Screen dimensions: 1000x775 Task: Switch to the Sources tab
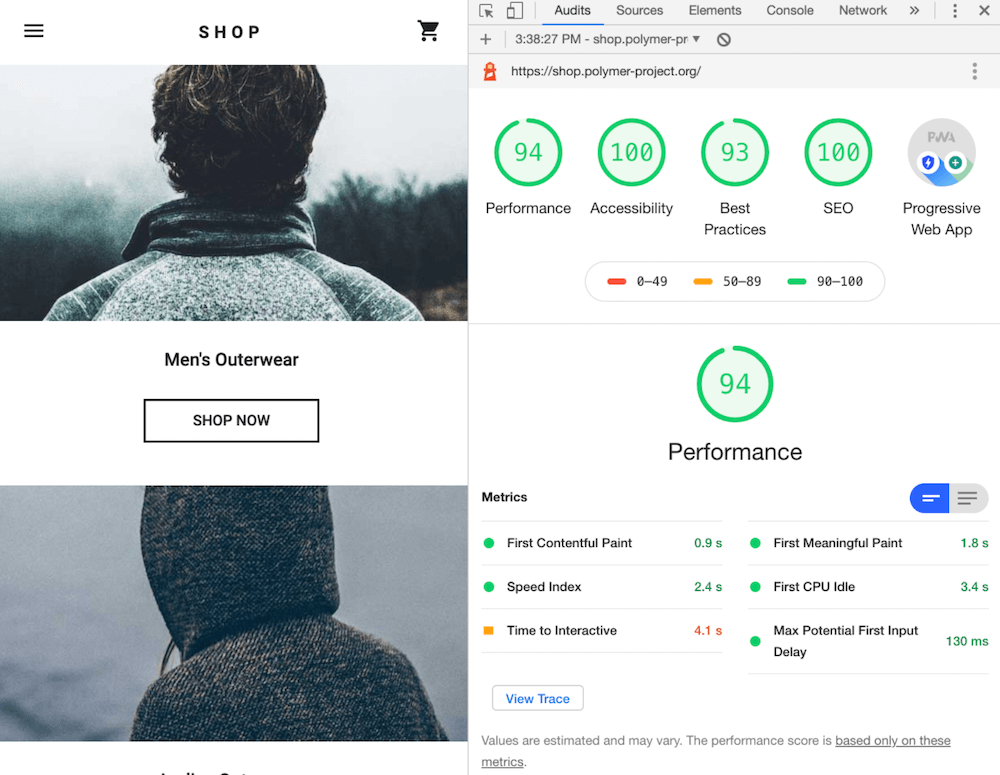[639, 11]
